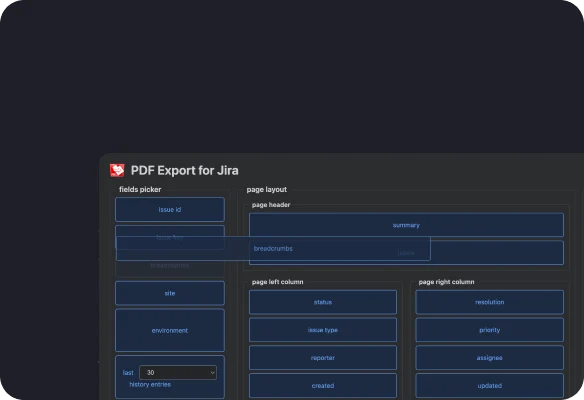The width and height of the screenshot is (584, 400).
Task: Open the history entries count dropdown
Action: click(178, 372)
